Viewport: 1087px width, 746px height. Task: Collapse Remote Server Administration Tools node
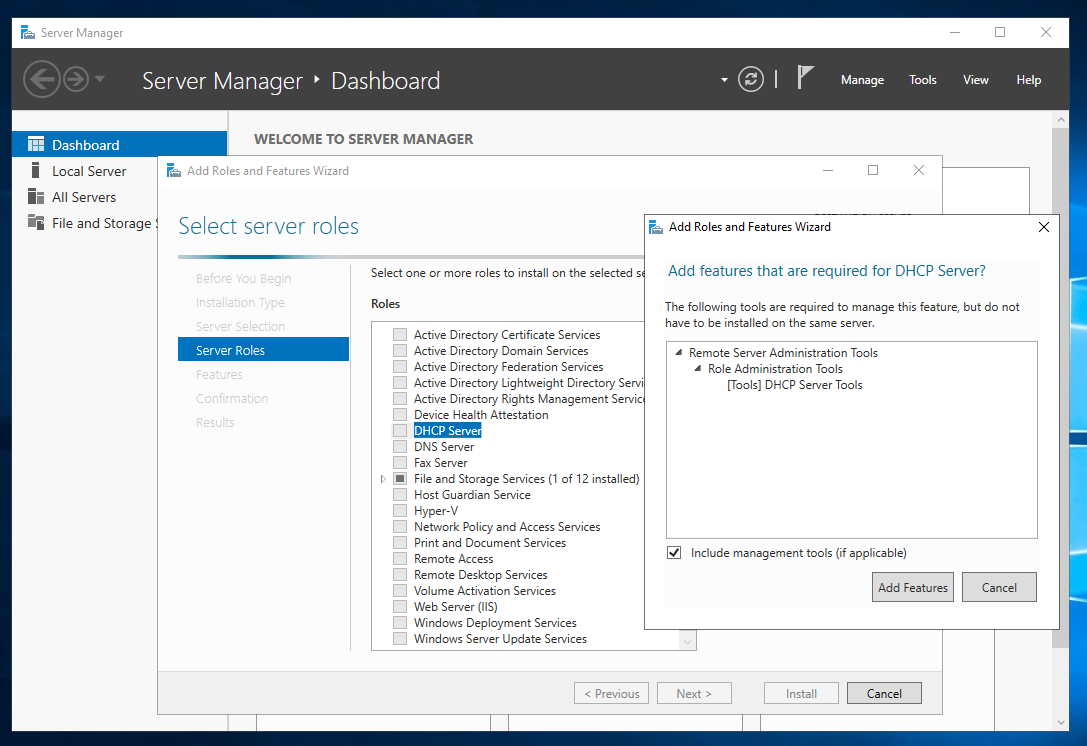click(x=679, y=353)
